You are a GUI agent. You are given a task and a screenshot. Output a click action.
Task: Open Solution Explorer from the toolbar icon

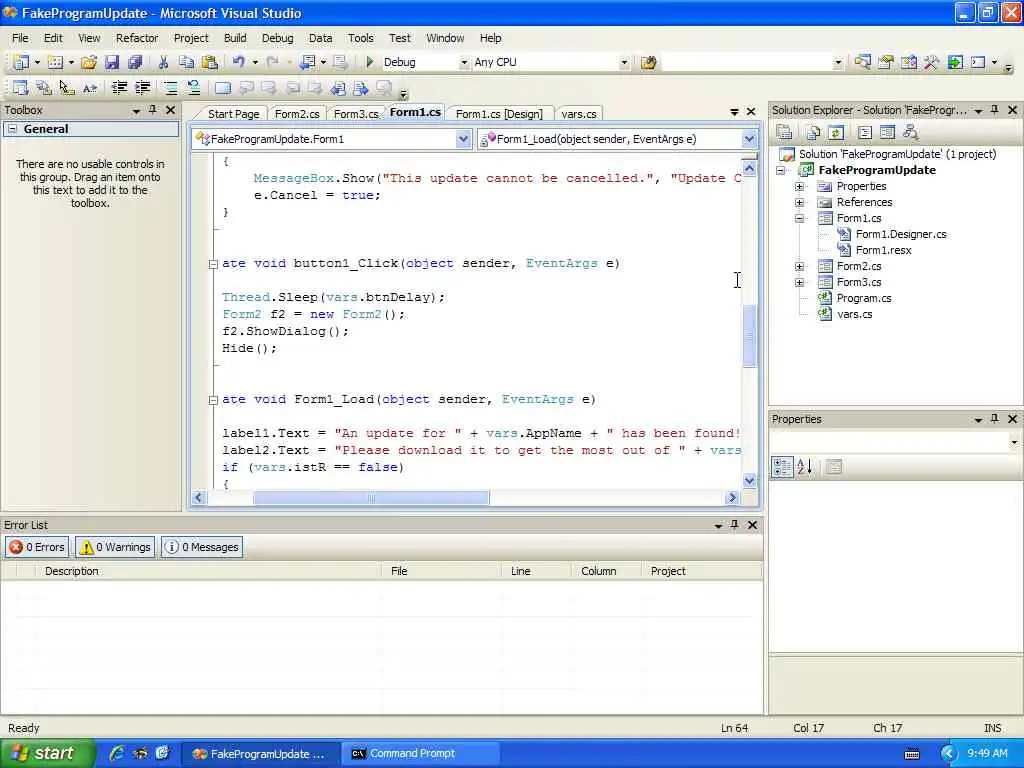pos(862,63)
